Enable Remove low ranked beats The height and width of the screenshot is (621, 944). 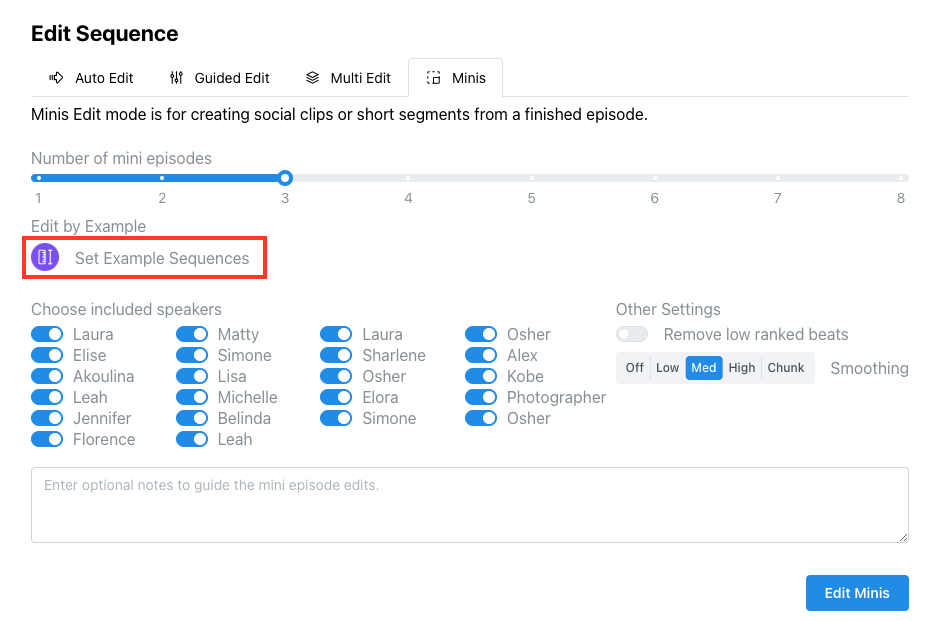pyautogui.click(x=632, y=334)
